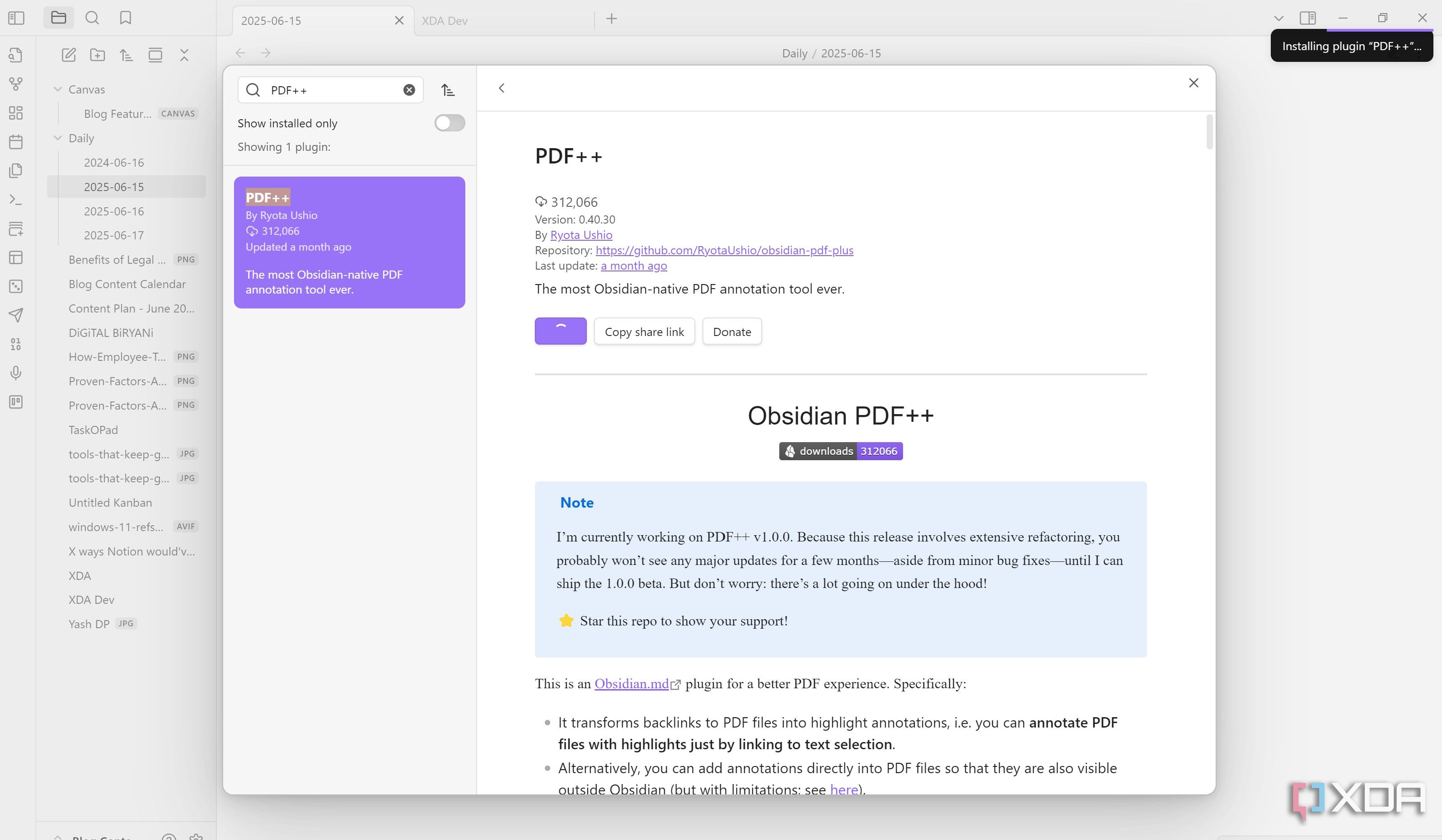Open a new tab with plus

[x=612, y=19]
